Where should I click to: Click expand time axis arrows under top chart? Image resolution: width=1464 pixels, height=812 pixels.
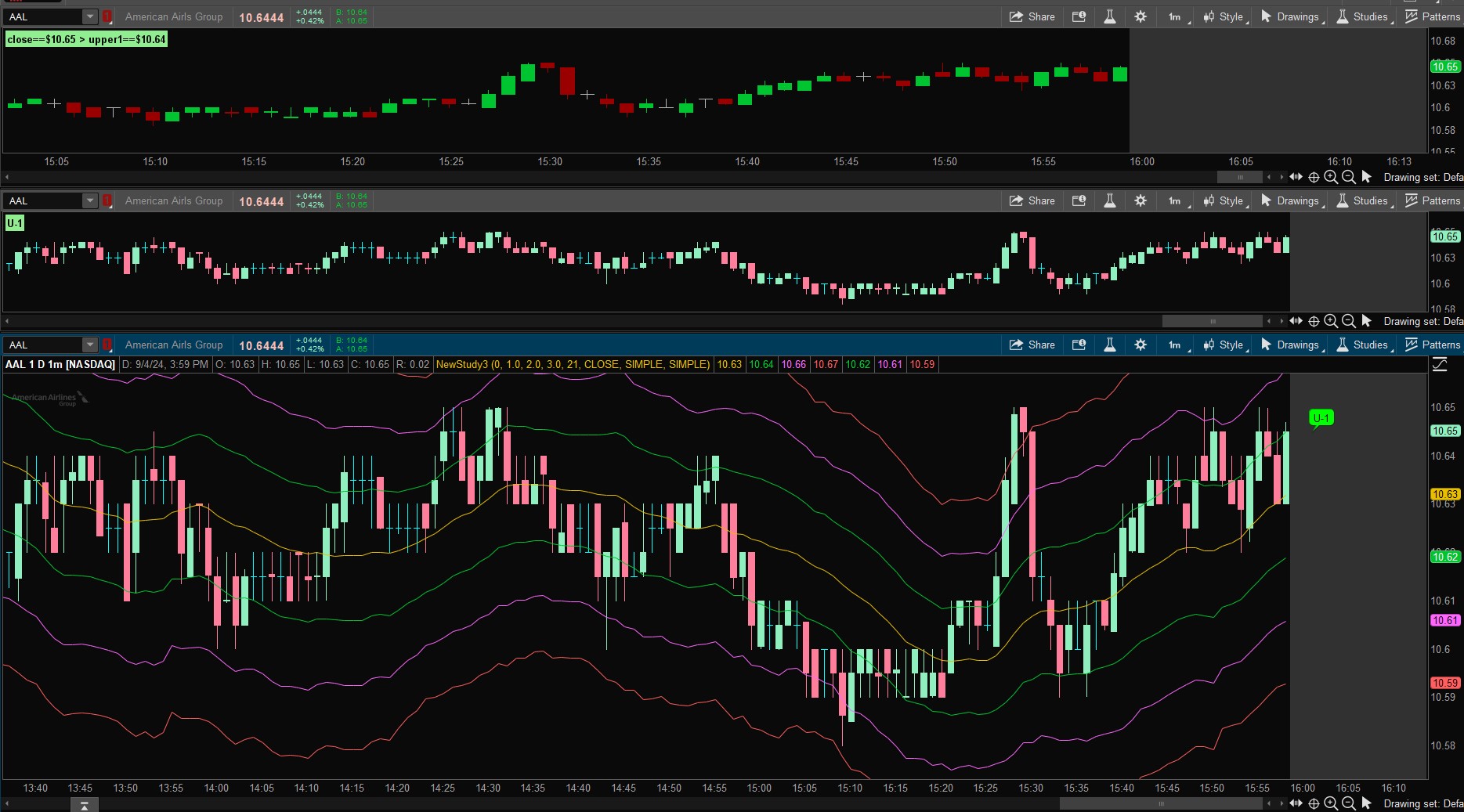1296,177
